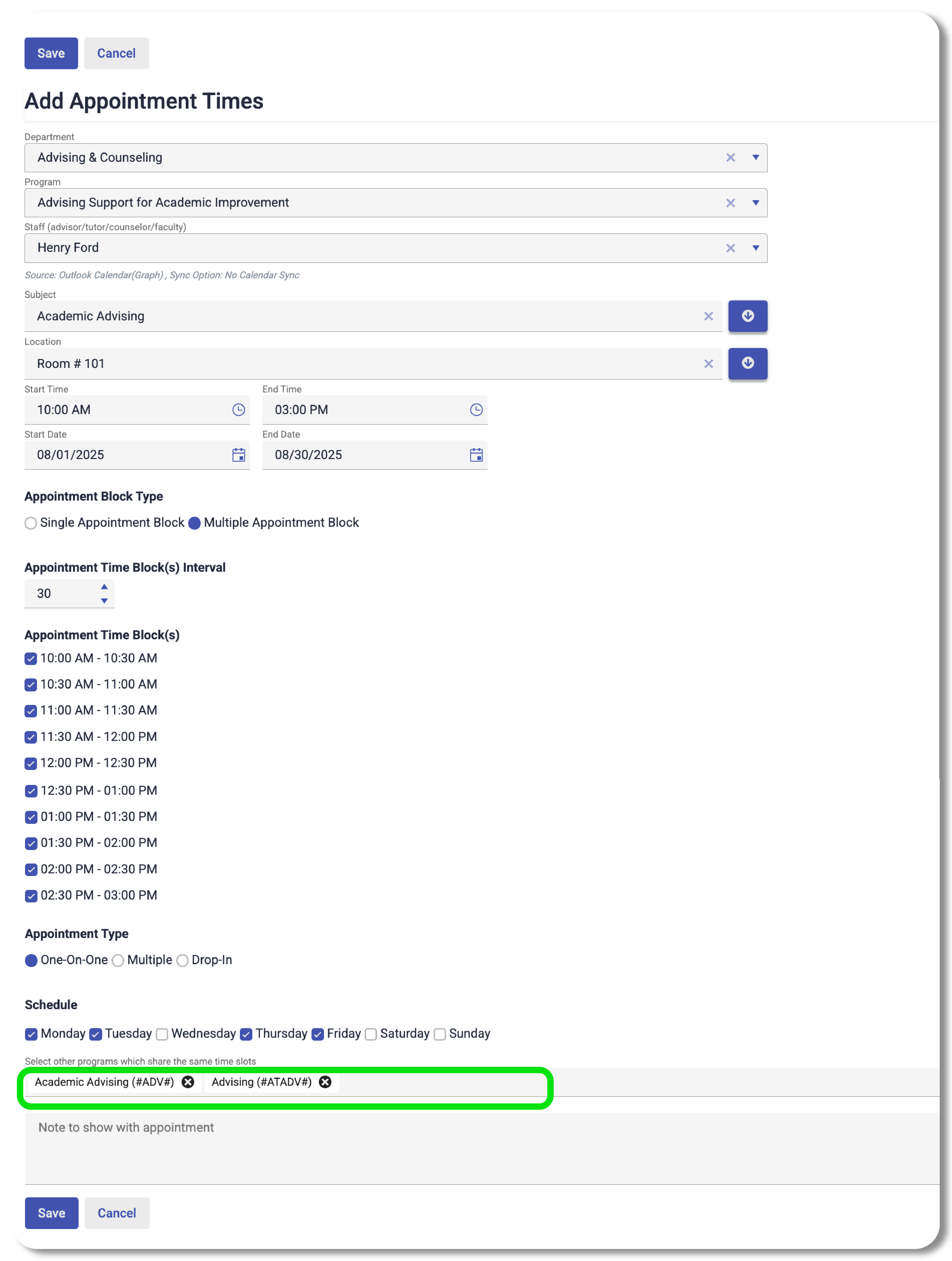Click the bottom Cancel button

click(117, 1213)
